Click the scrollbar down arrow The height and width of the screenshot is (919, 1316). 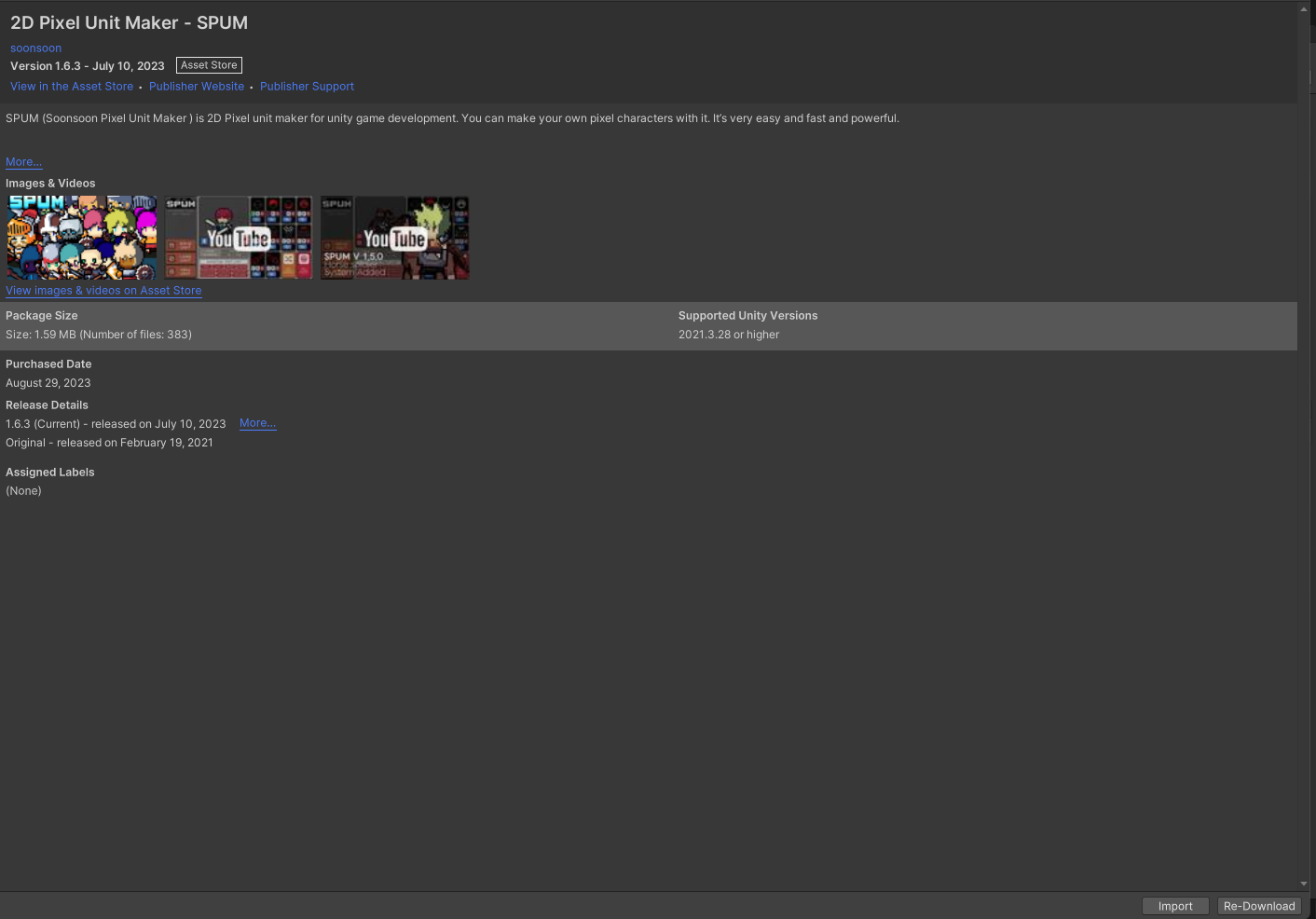[1303, 884]
